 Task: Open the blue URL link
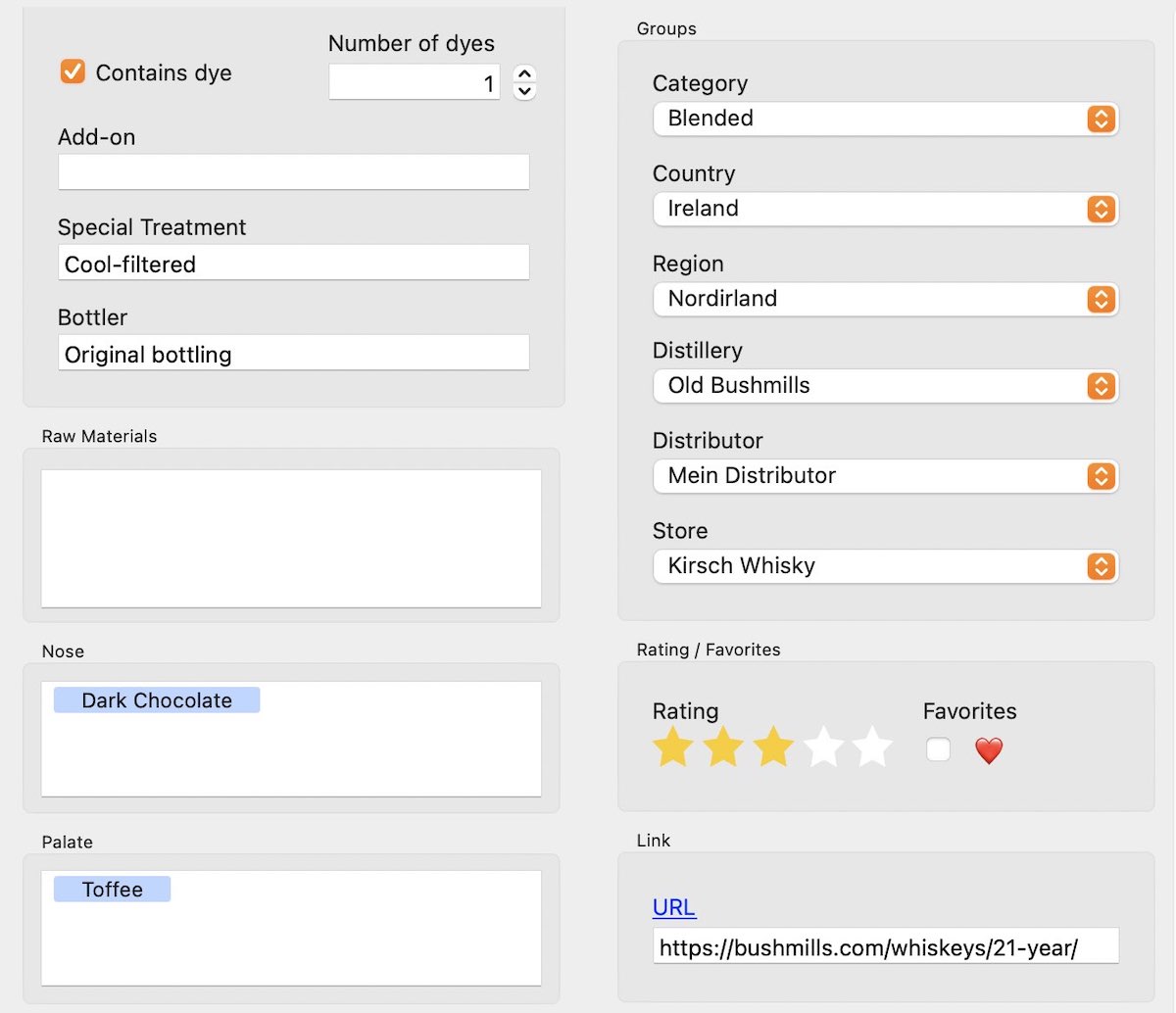point(674,907)
